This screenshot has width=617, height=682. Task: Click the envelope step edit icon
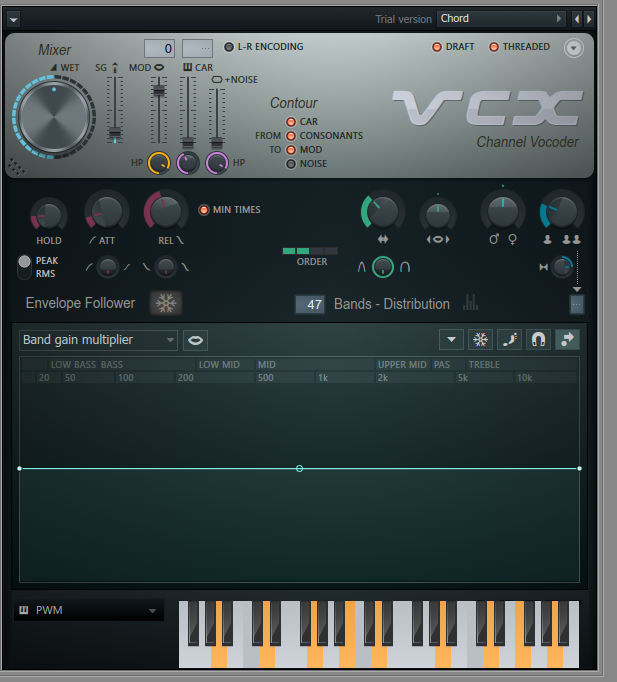pos(509,339)
